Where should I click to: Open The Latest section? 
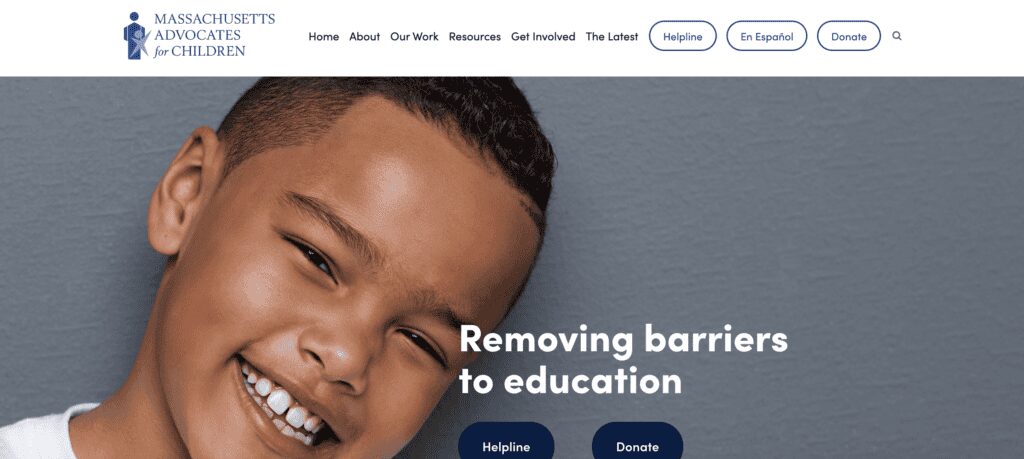612,37
